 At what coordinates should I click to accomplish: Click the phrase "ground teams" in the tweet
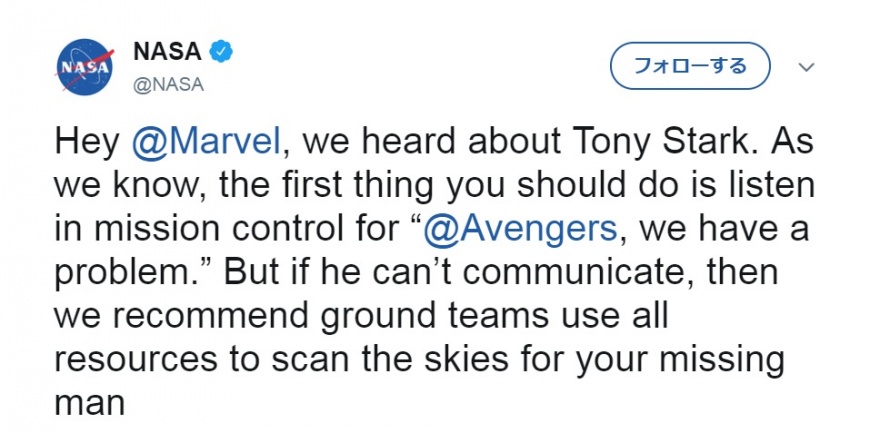pyautogui.click(x=389, y=316)
